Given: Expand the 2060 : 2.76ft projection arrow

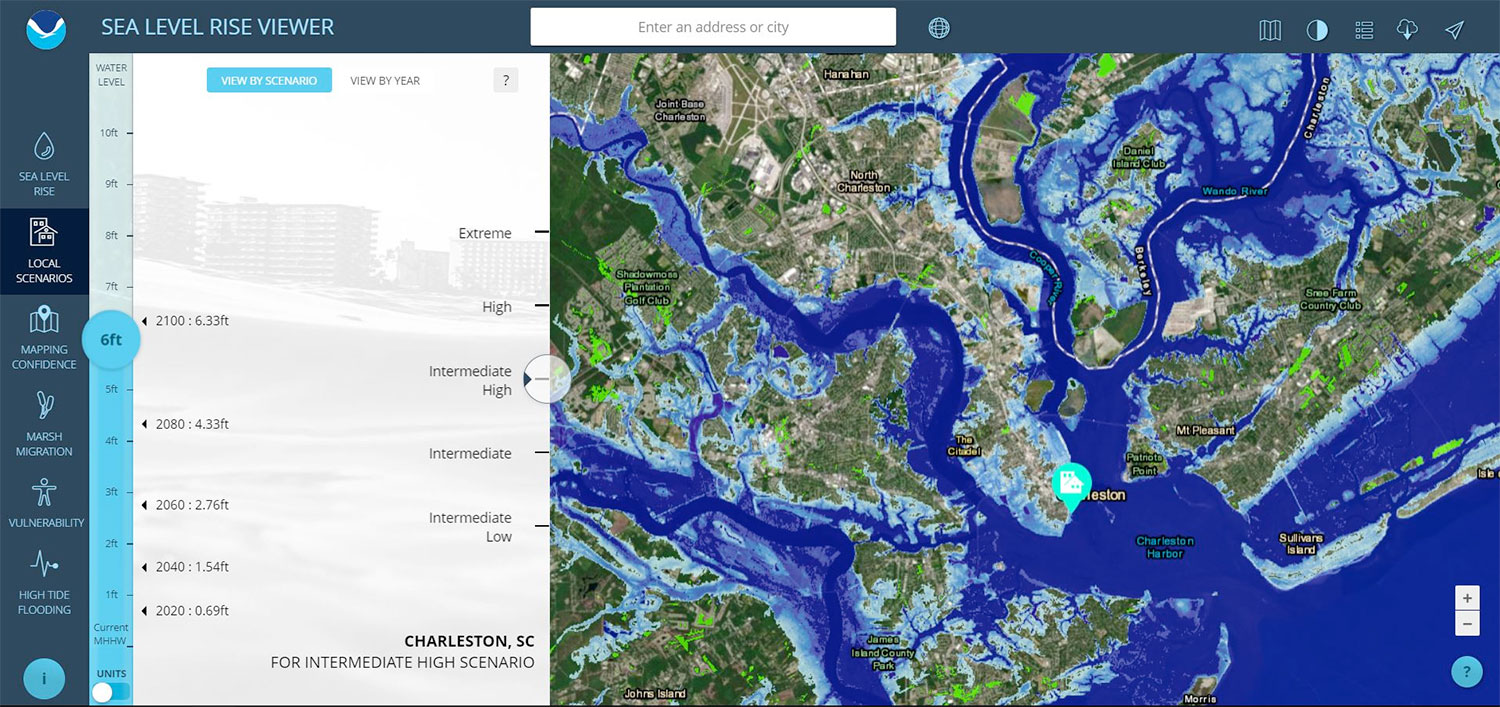Looking at the screenshot, I should pos(144,505).
